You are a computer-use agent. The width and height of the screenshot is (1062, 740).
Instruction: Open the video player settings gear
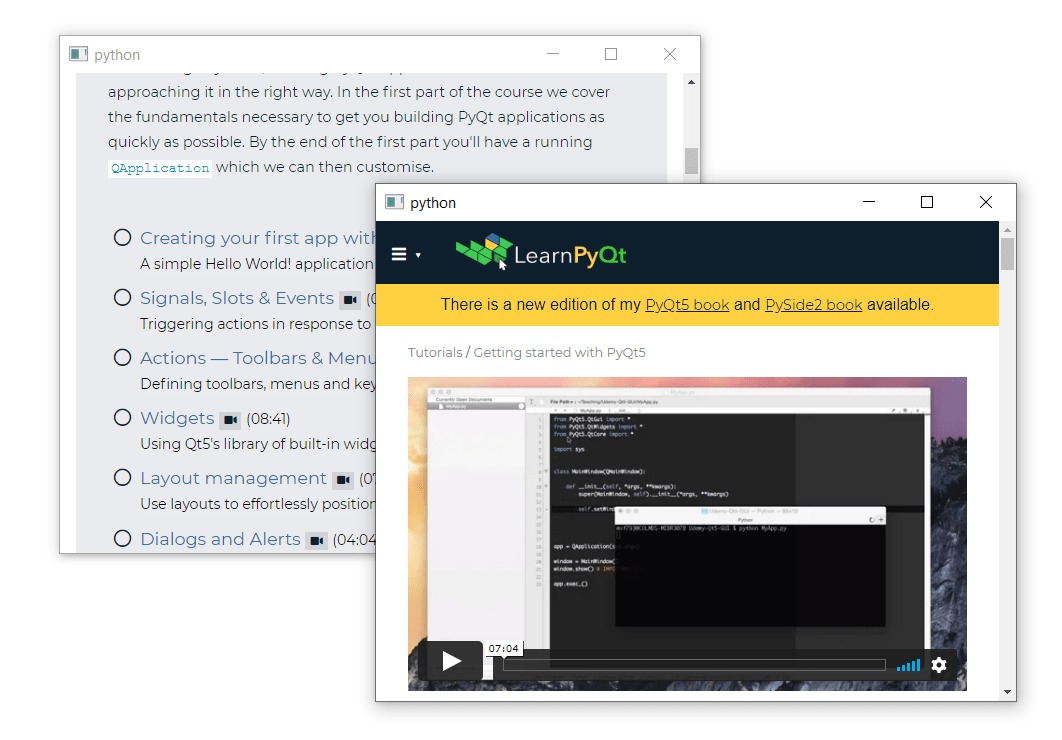(x=939, y=665)
